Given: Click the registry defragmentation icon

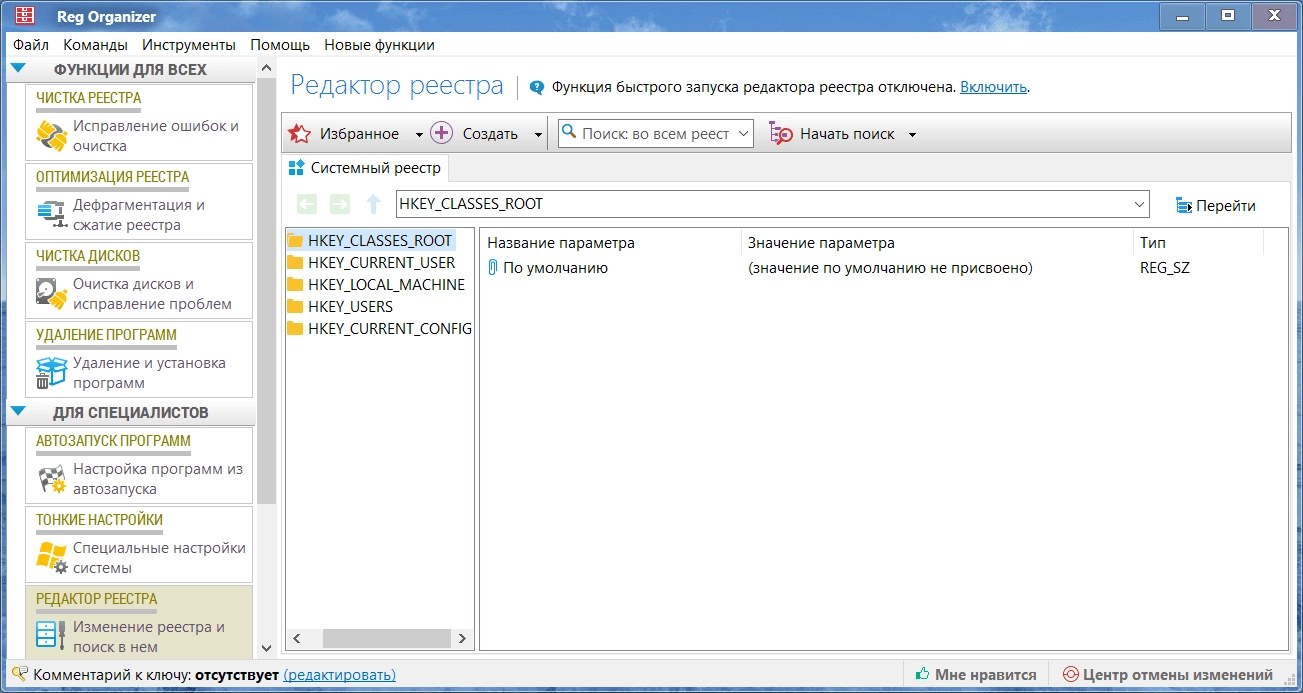Looking at the screenshot, I should (51, 212).
